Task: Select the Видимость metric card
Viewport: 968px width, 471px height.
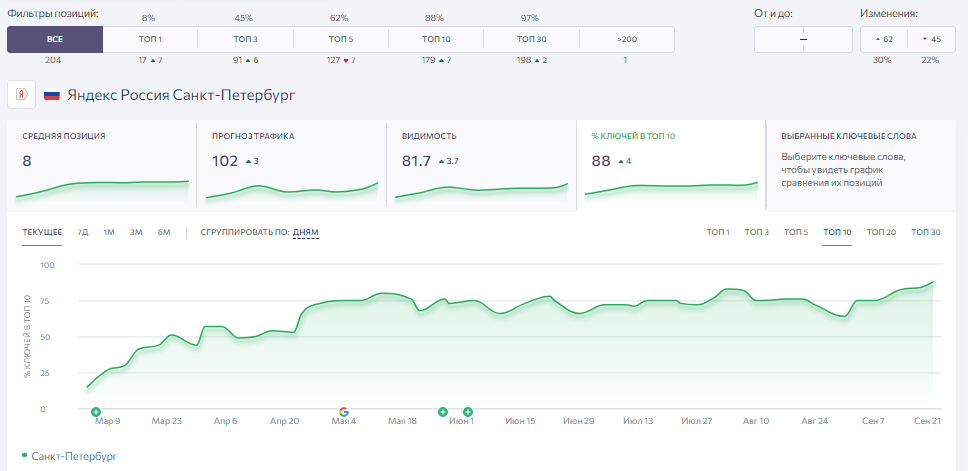Action: 481,164
